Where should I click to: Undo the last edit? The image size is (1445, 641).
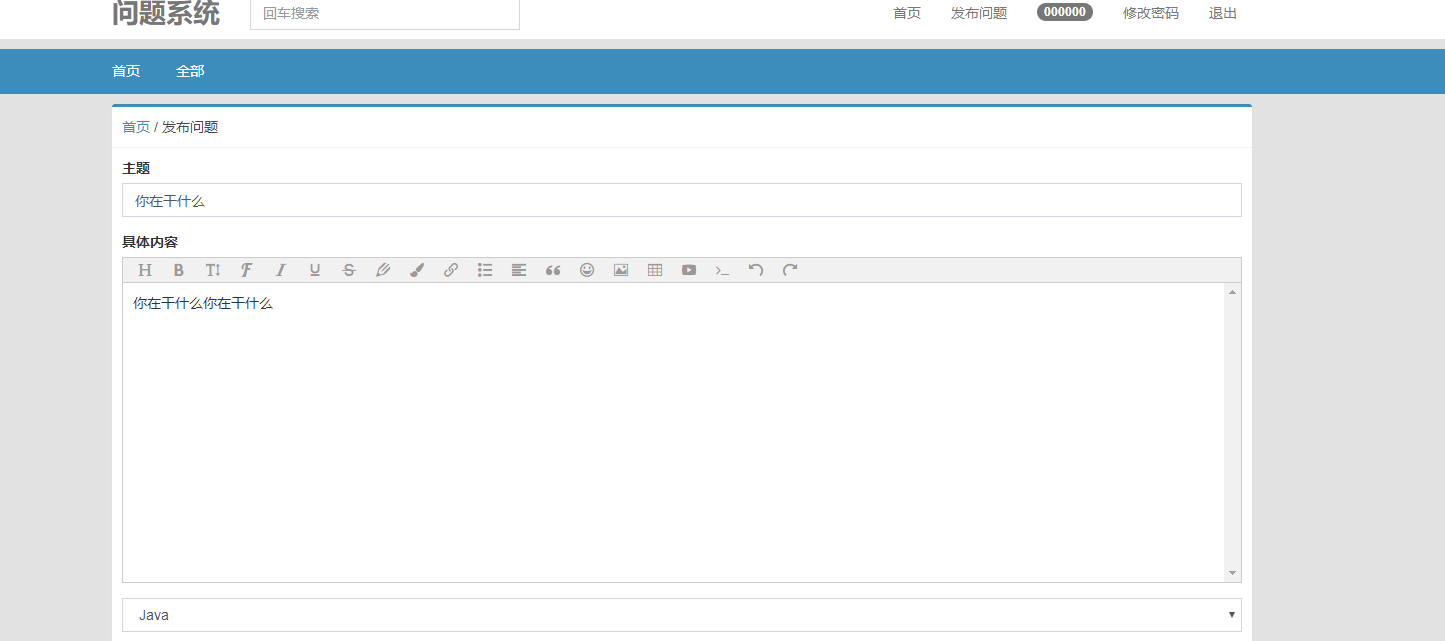[756, 270]
